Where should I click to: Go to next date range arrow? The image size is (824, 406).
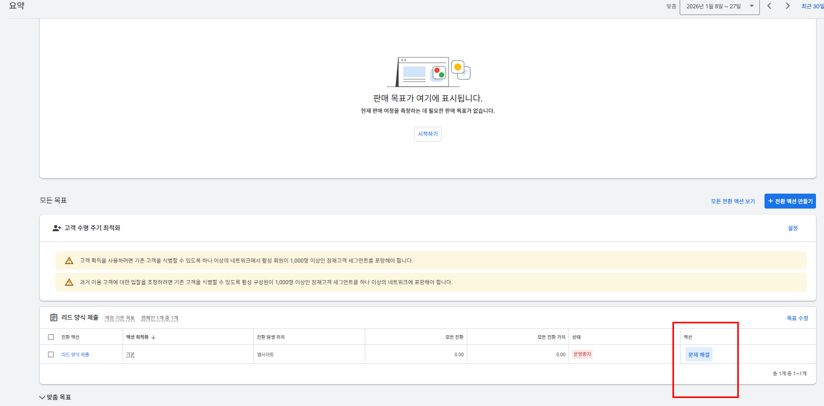coord(787,7)
